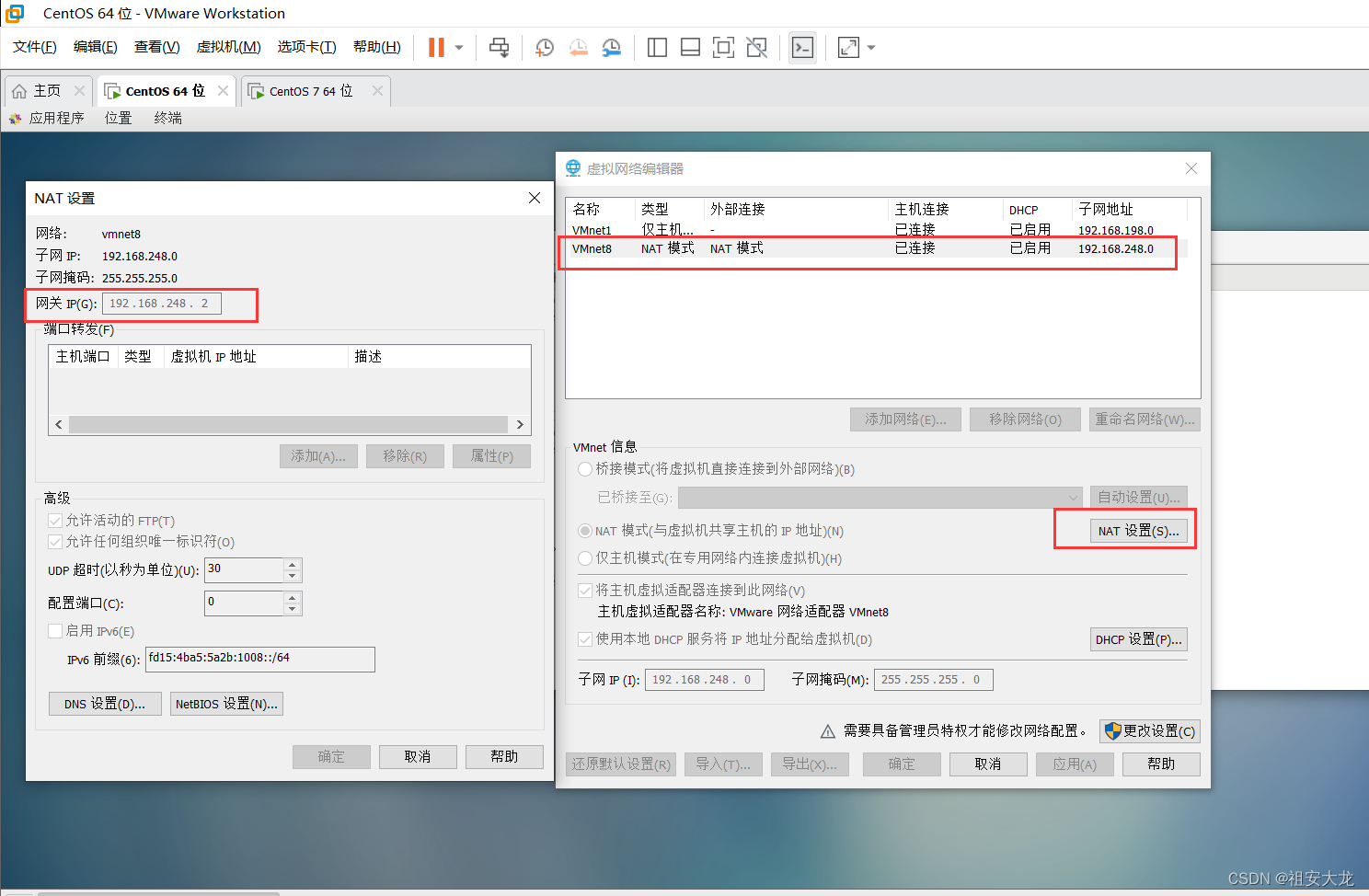This screenshot has width=1369, height=896.
Task: Open stretch guest dropdown arrow
Action: click(x=871, y=47)
